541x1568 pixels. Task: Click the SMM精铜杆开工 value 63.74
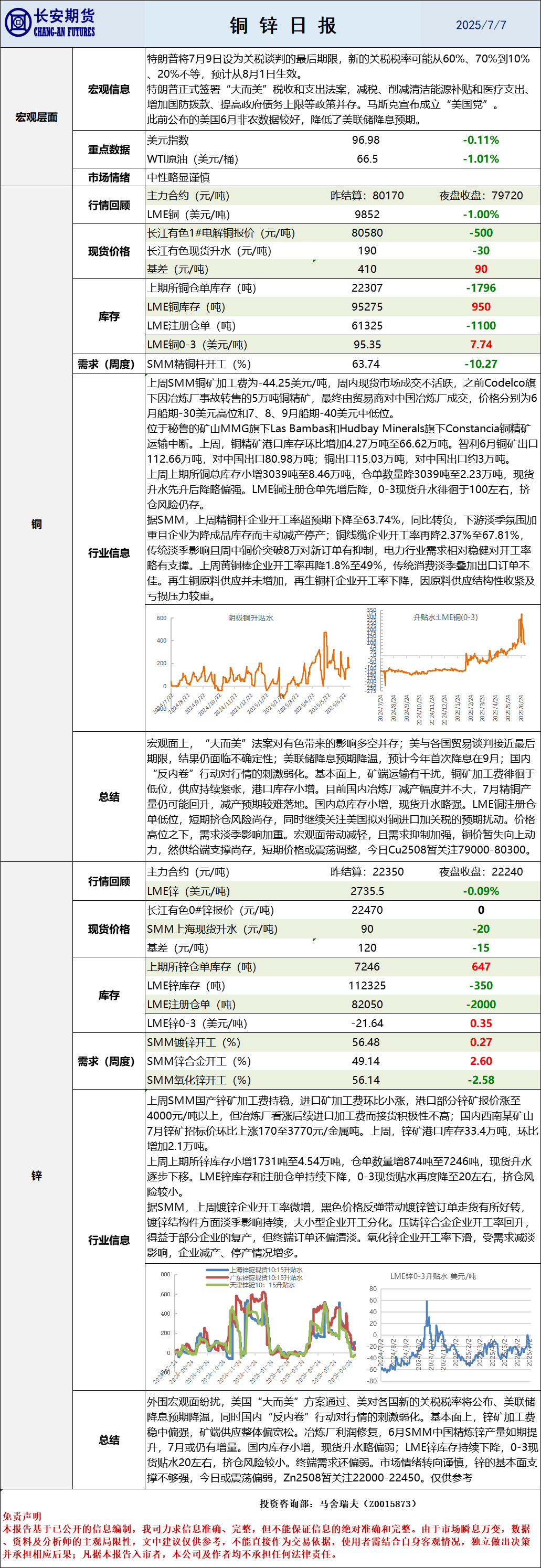366,364
